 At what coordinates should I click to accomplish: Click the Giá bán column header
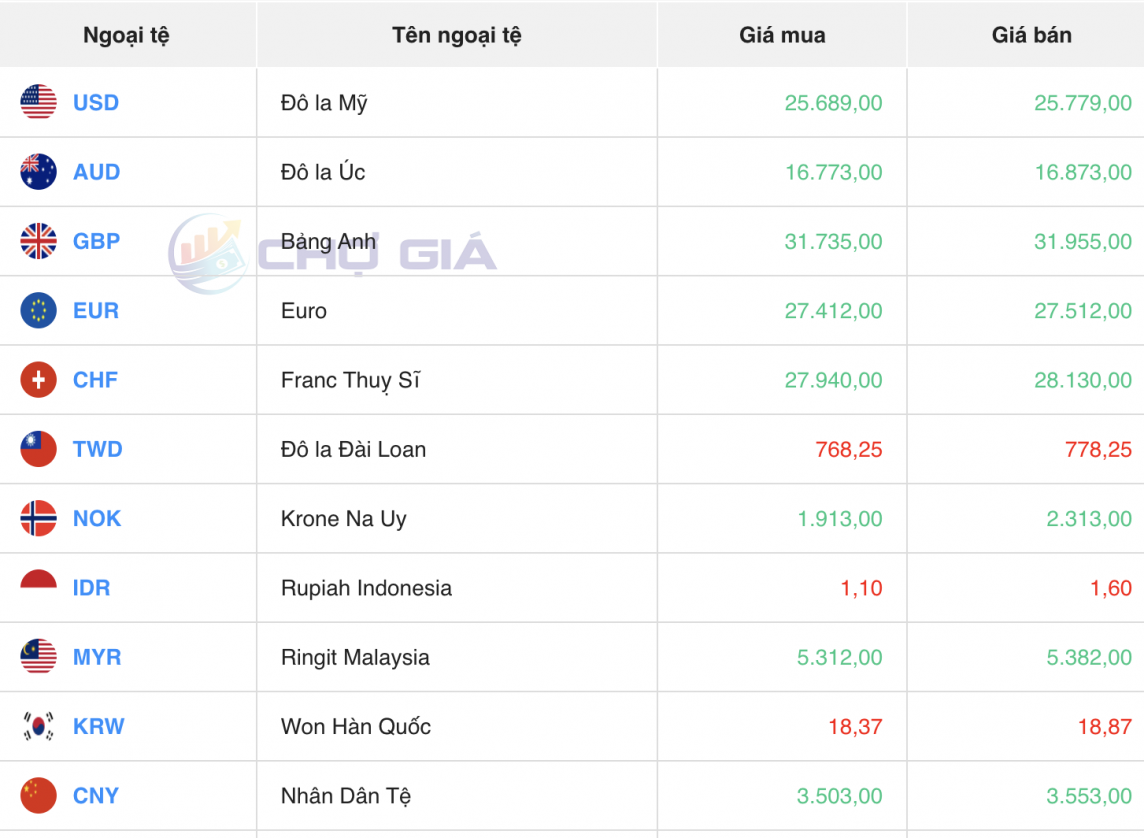[x=1031, y=35]
